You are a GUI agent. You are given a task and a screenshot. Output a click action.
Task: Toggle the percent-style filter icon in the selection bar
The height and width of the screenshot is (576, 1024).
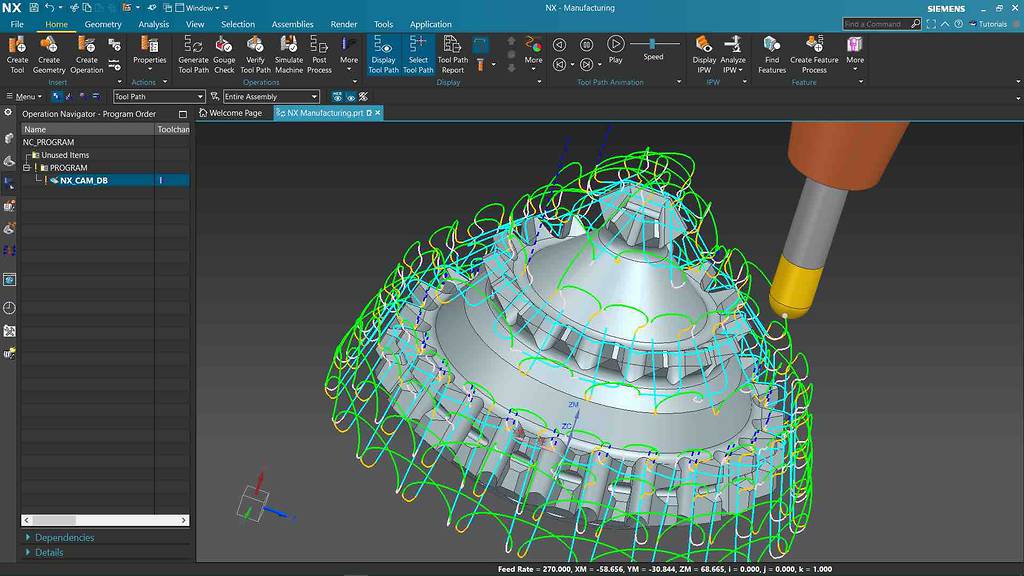363,97
